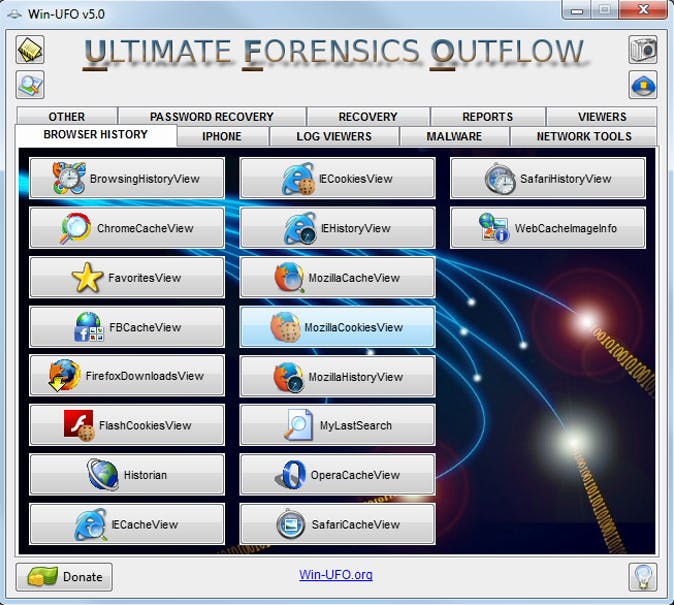674x605 pixels.
Task: Click the blue police cap icon
Action: click(x=643, y=85)
